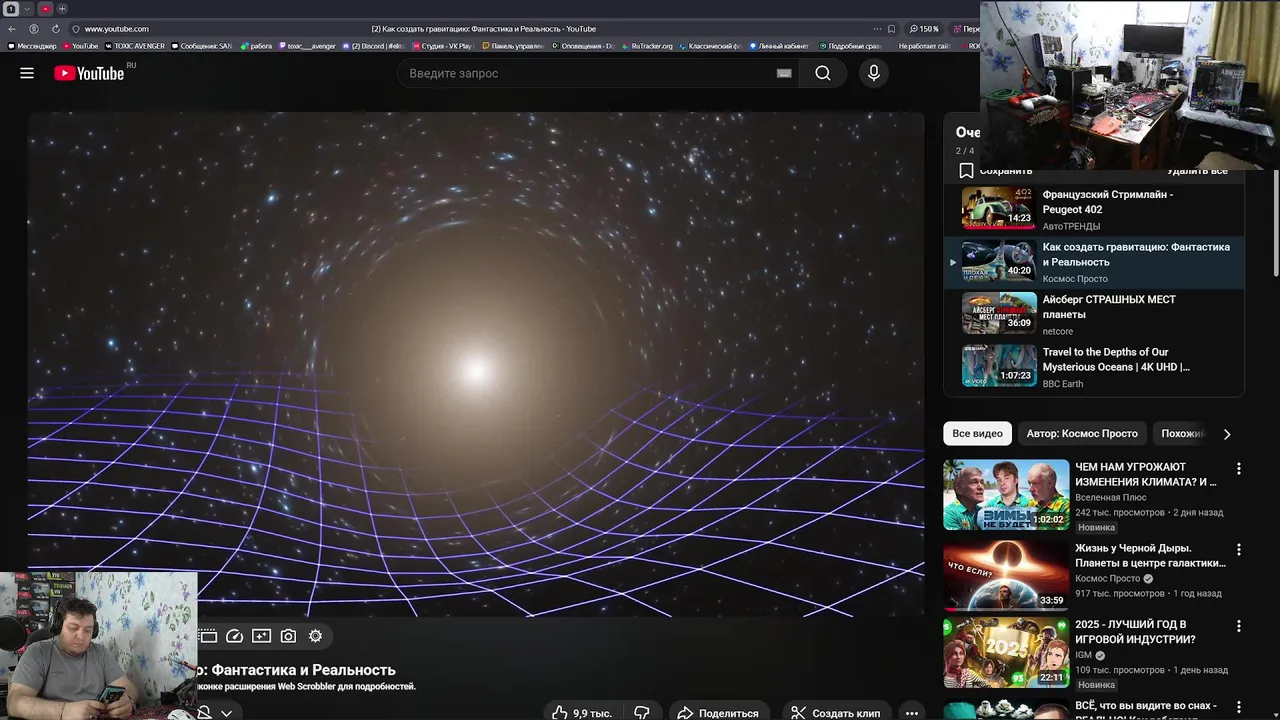Click the 'Вселенная Плюс' channel name
The image size is (1280, 720).
[1110, 497]
